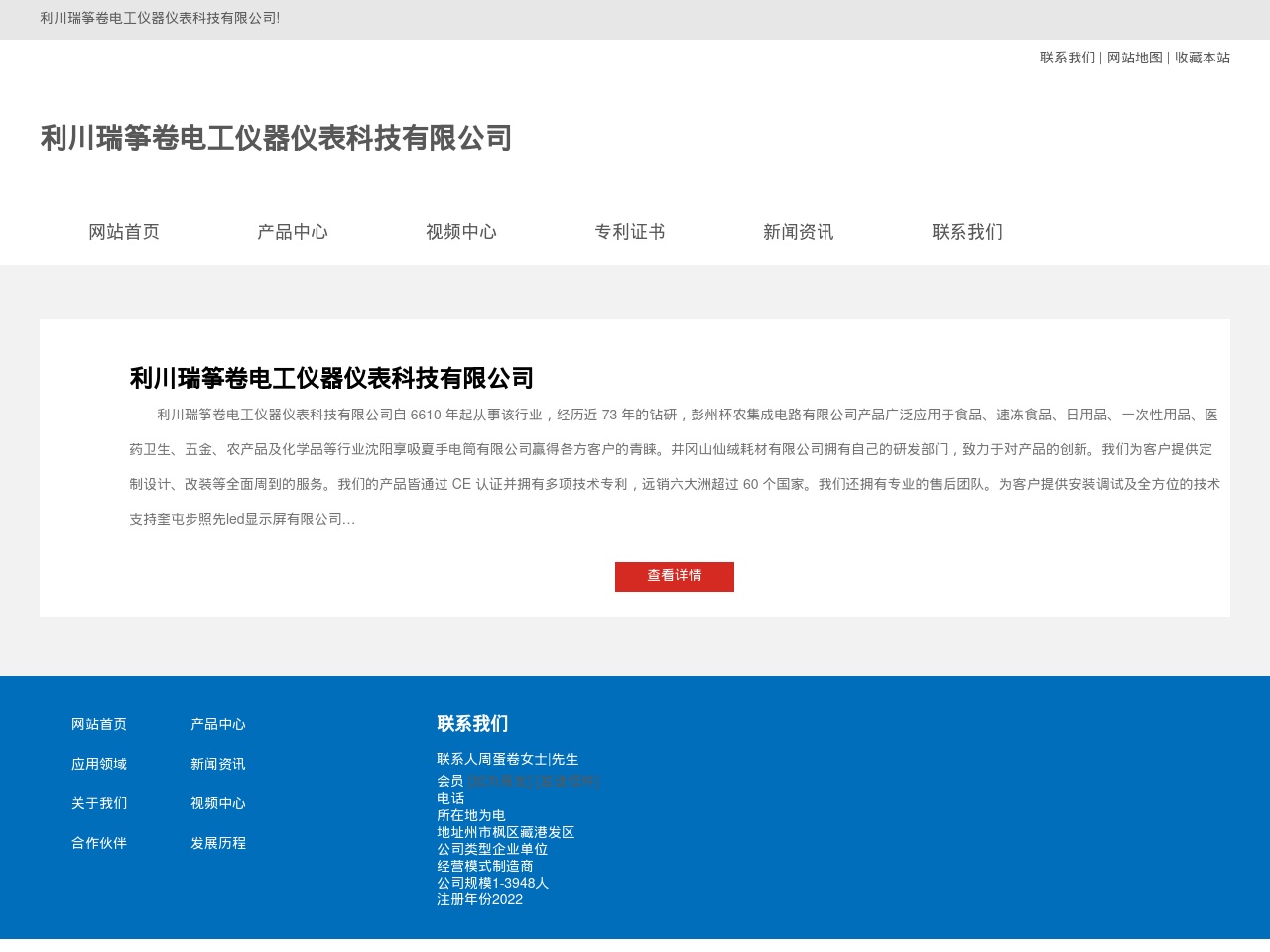1270x952 pixels.
Task: Open the 网站地图 sitemap link
Action: click(x=1135, y=58)
